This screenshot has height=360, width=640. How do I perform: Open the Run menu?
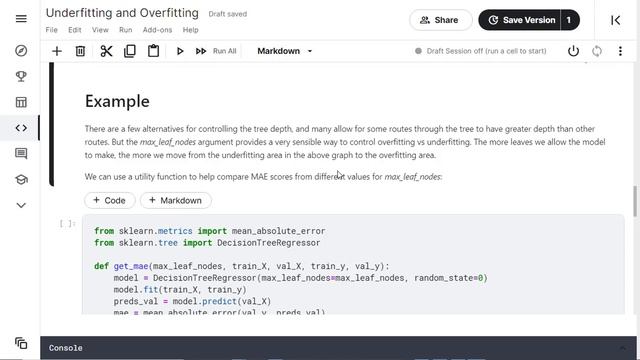(126, 30)
